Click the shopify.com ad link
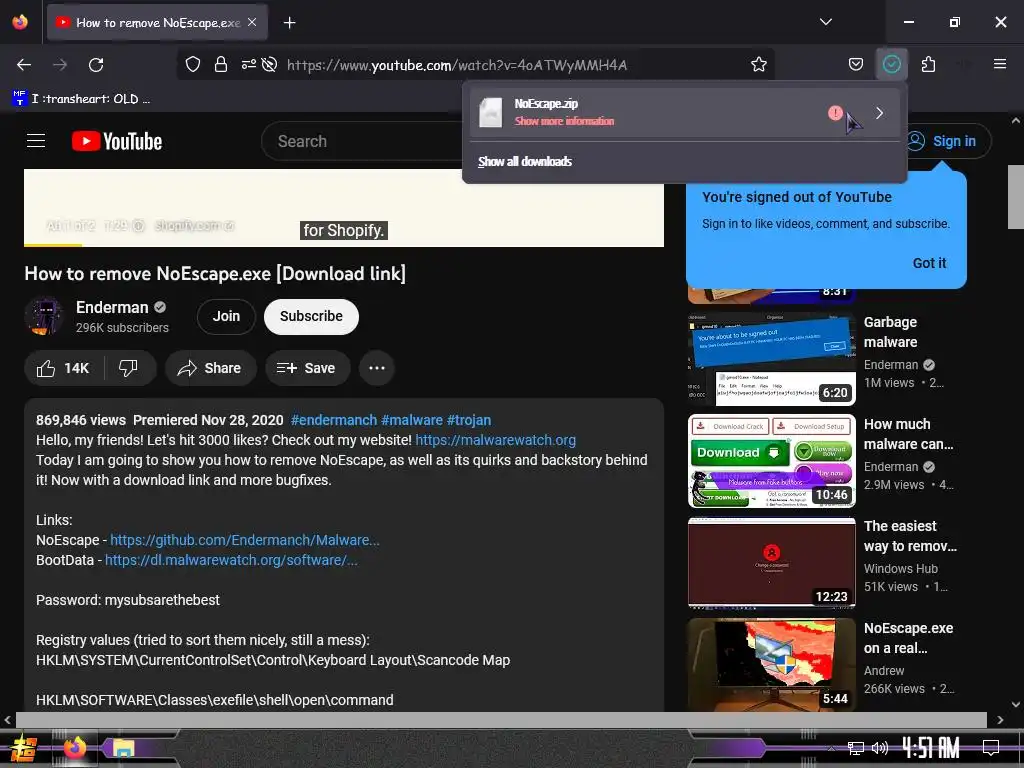 click(193, 226)
